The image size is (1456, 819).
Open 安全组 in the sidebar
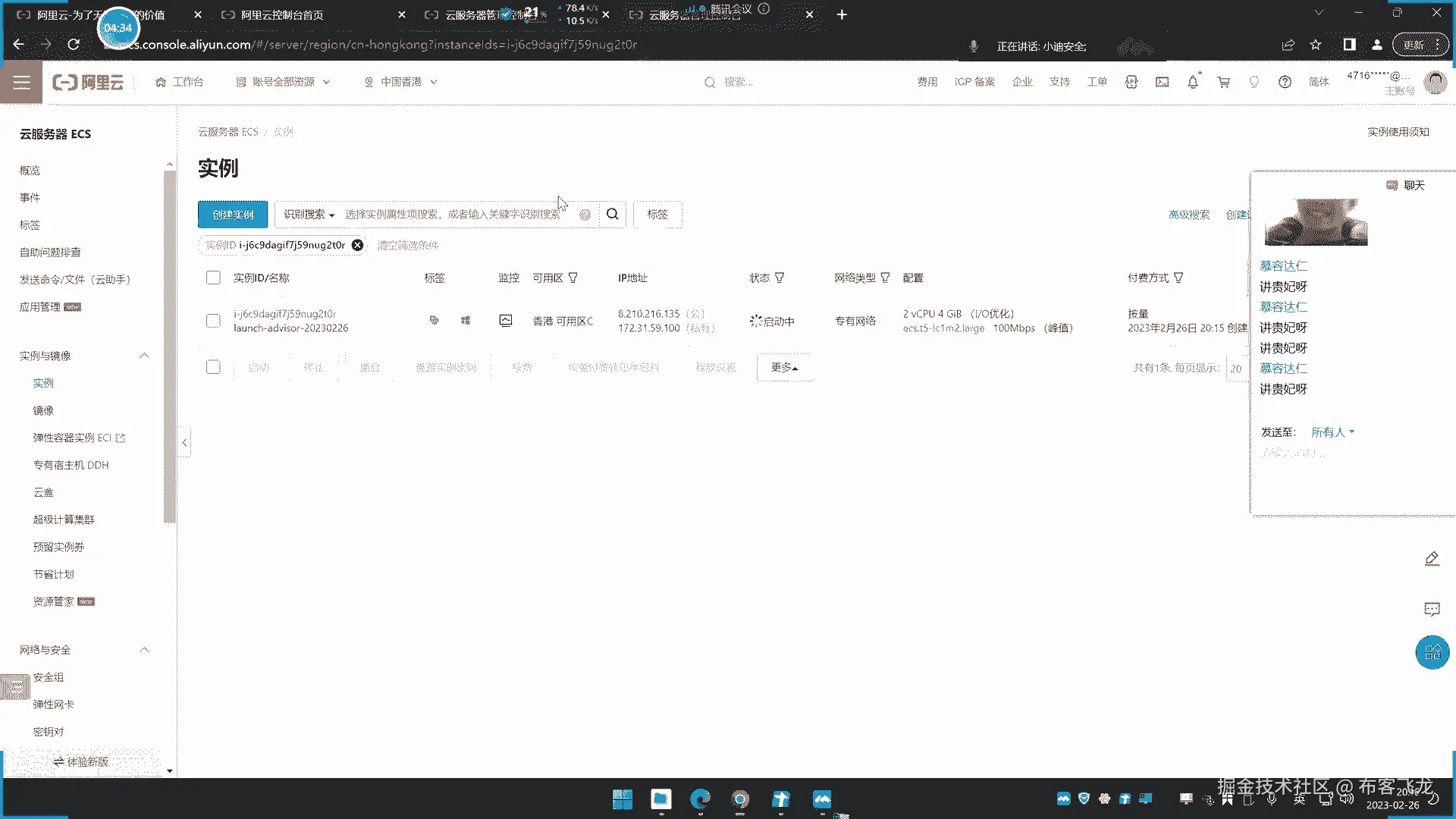(49, 677)
